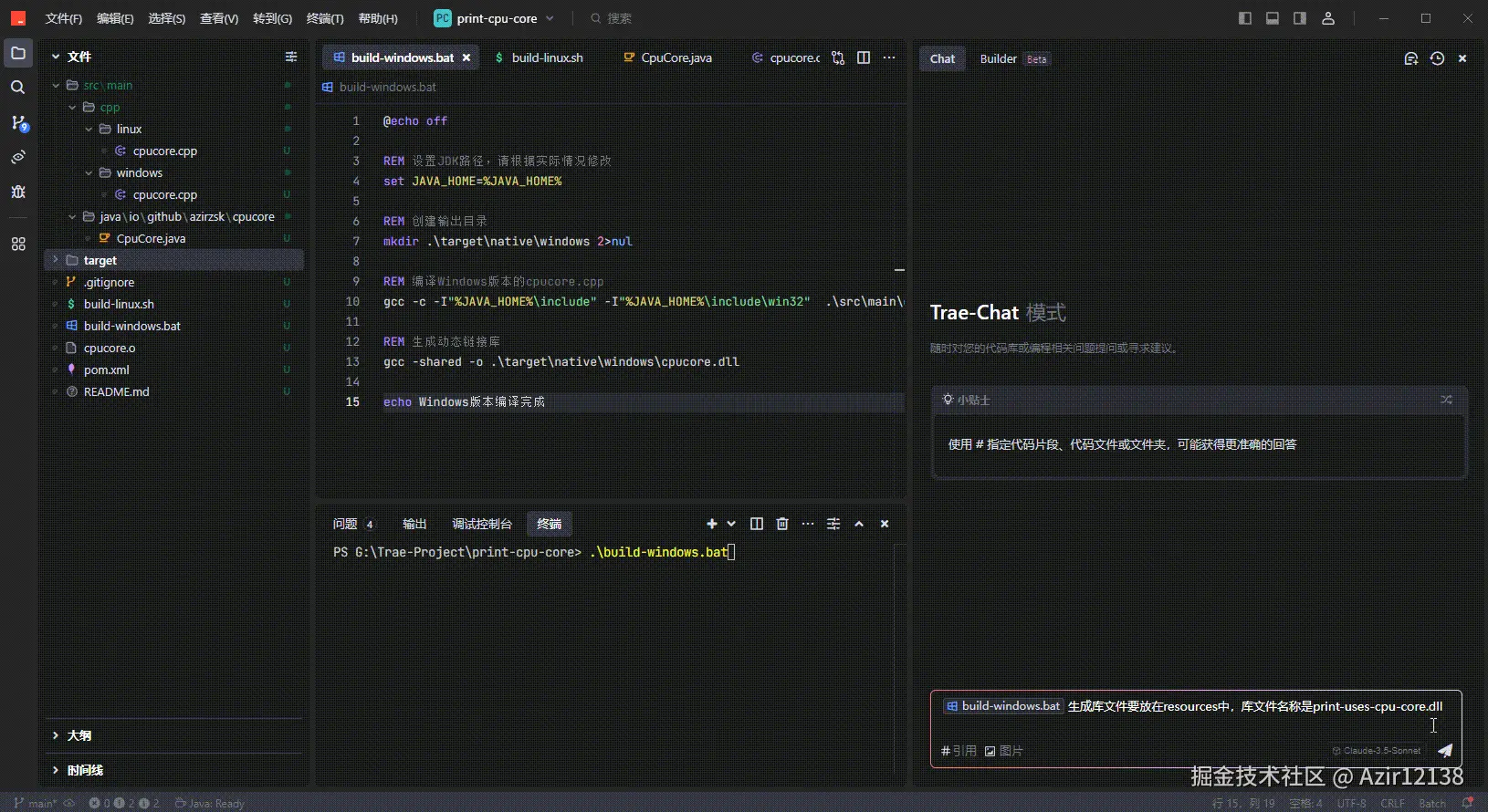Screen dimensions: 1488x812
Task: Open the 文件(F) menu
Action: coord(64,18)
